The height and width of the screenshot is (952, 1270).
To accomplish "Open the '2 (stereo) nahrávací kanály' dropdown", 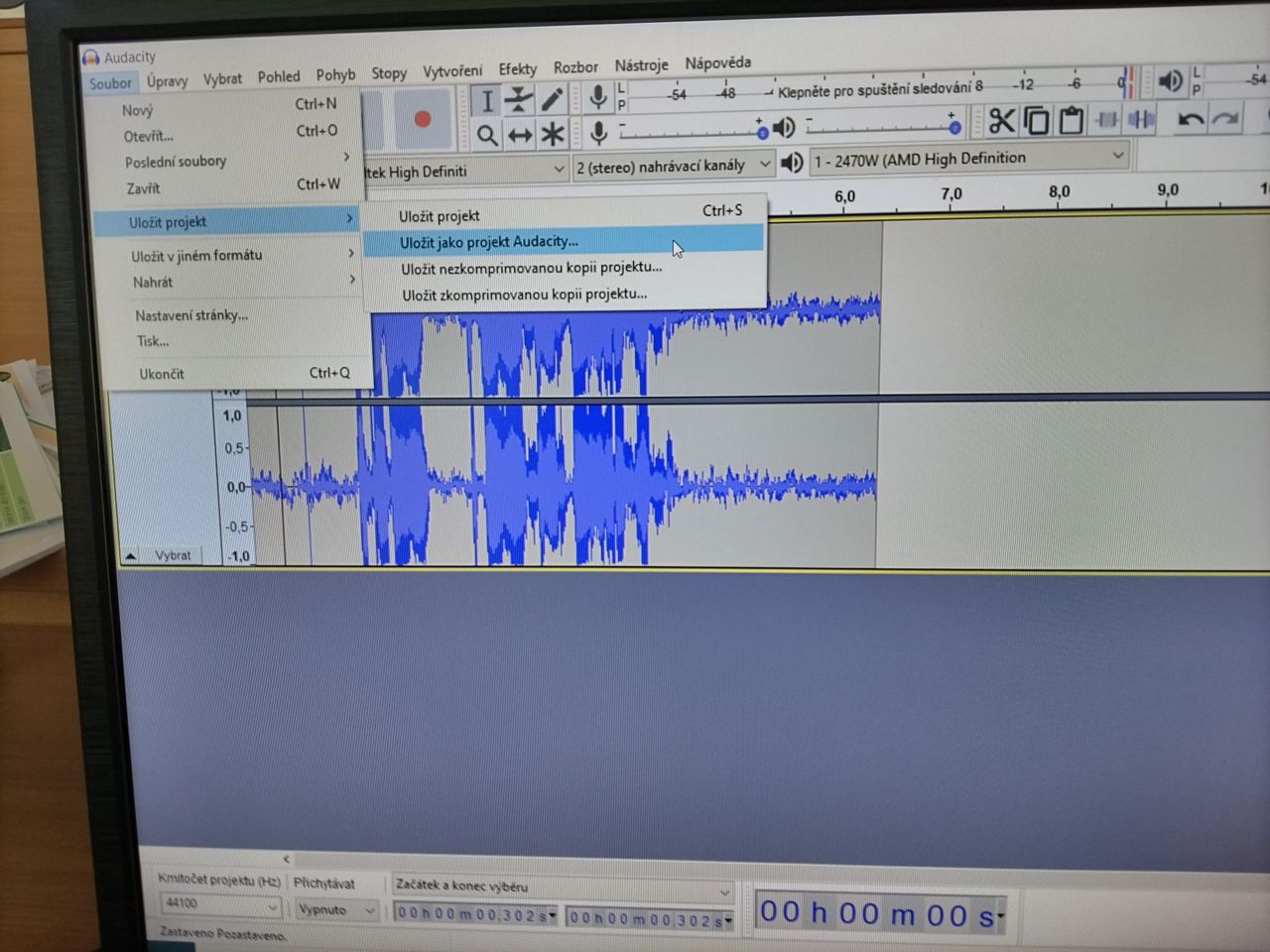I will pos(674,166).
